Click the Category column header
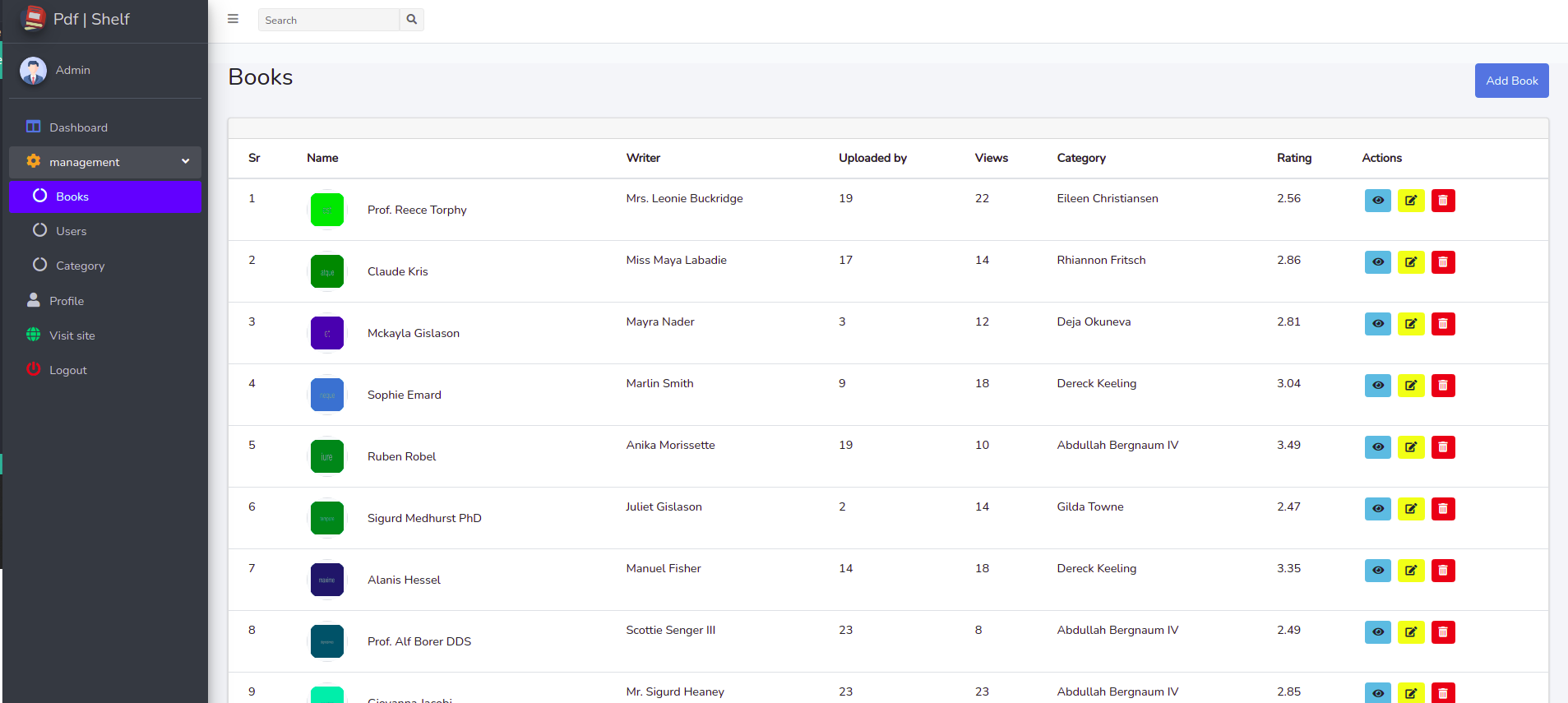The height and width of the screenshot is (703, 1568). point(1081,158)
